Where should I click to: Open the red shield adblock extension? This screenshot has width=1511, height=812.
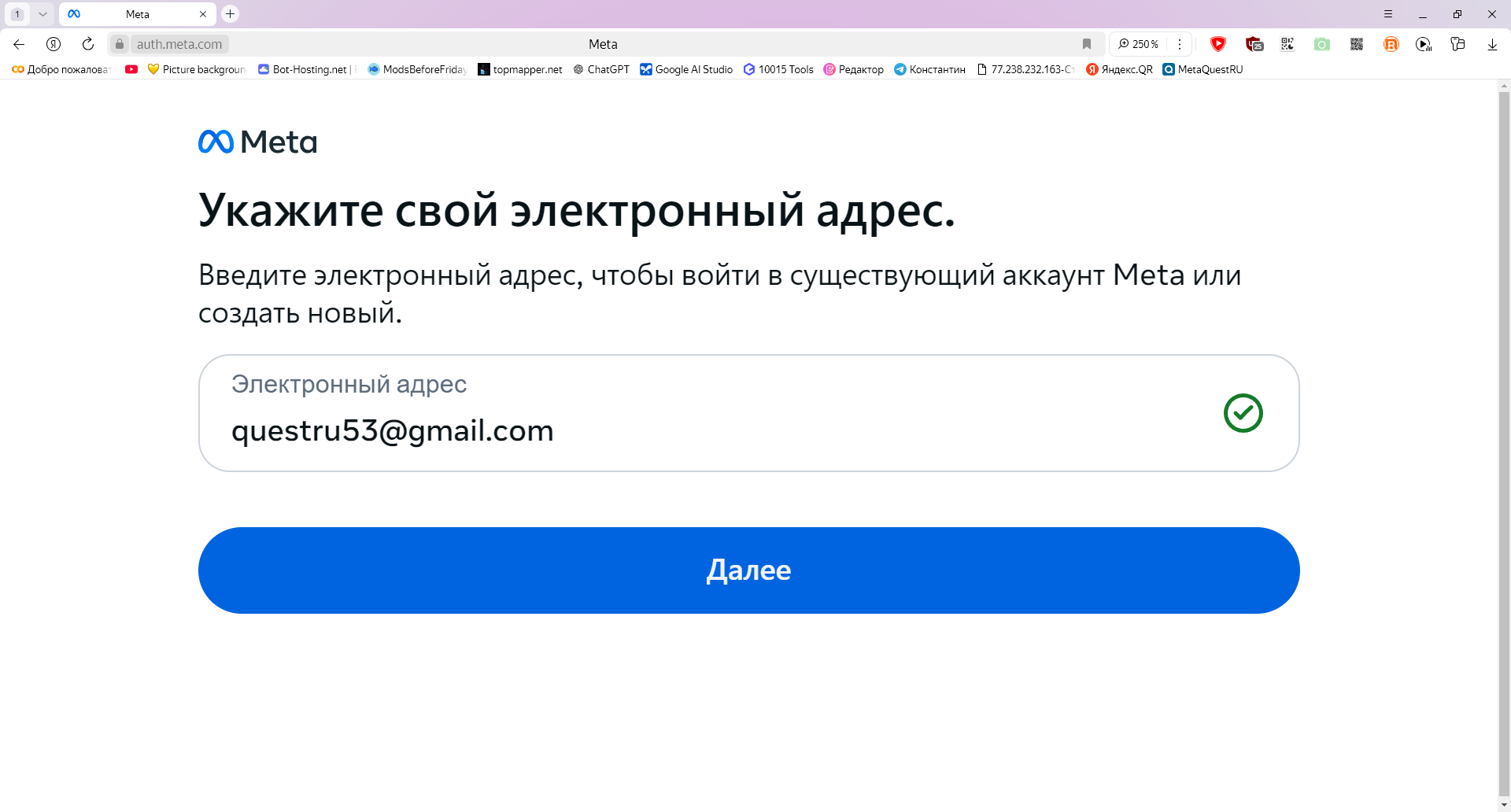pyautogui.click(x=1218, y=44)
